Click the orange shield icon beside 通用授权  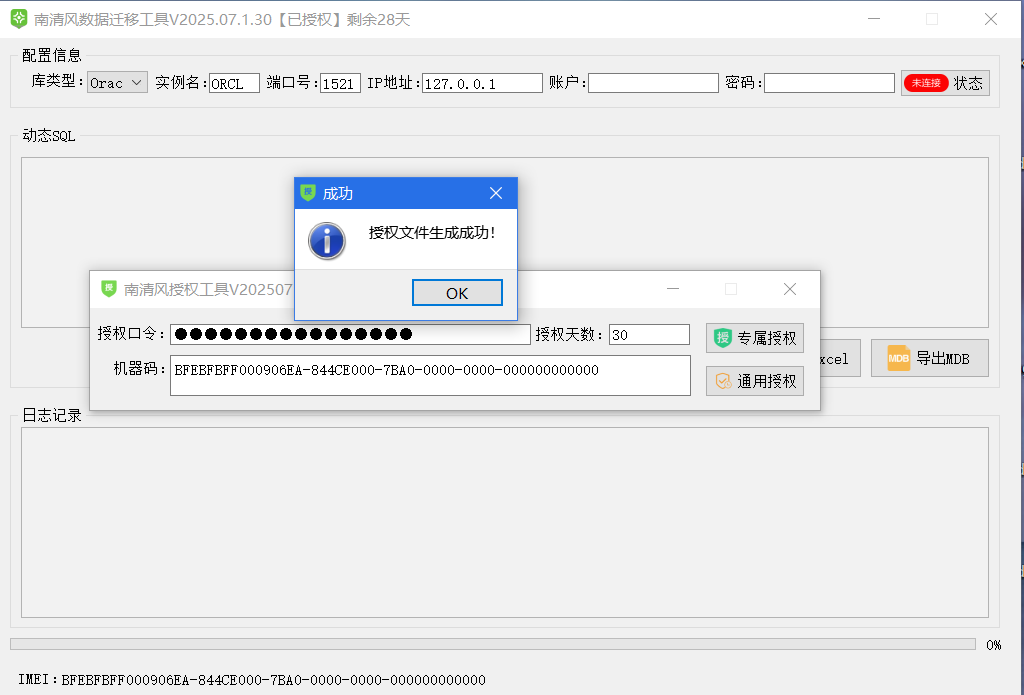click(x=723, y=381)
